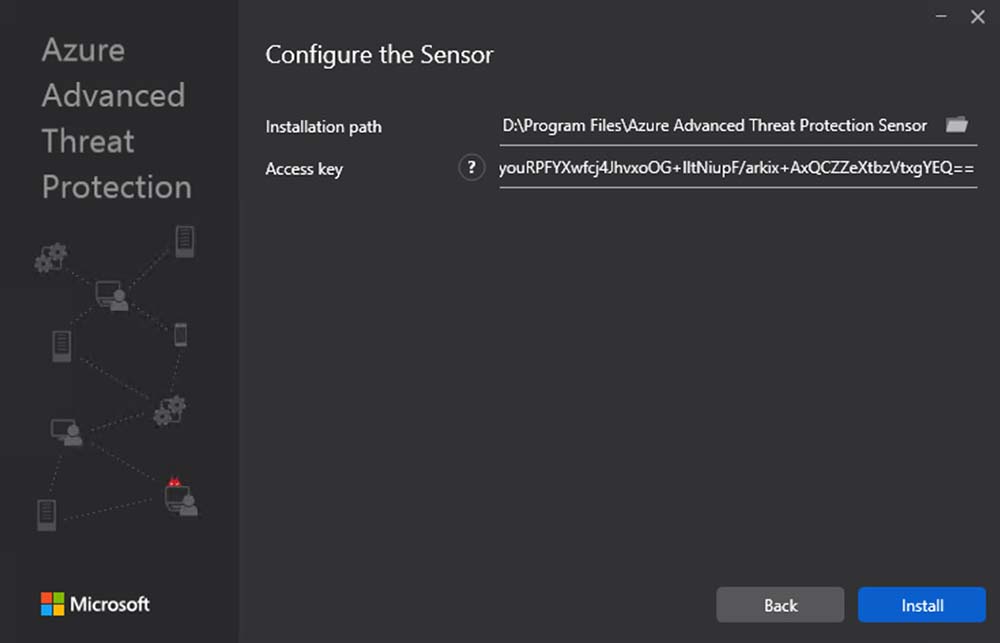The width and height of the screenshot is (1000, 643).
Task: Click the Configure the Sensor heading
Action: pos(379,55)
